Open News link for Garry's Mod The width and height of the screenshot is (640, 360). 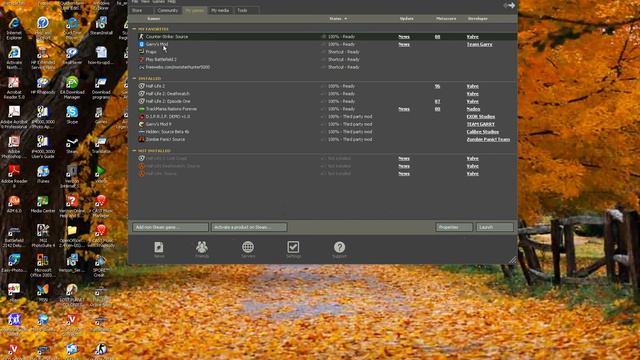click(404, 44)
